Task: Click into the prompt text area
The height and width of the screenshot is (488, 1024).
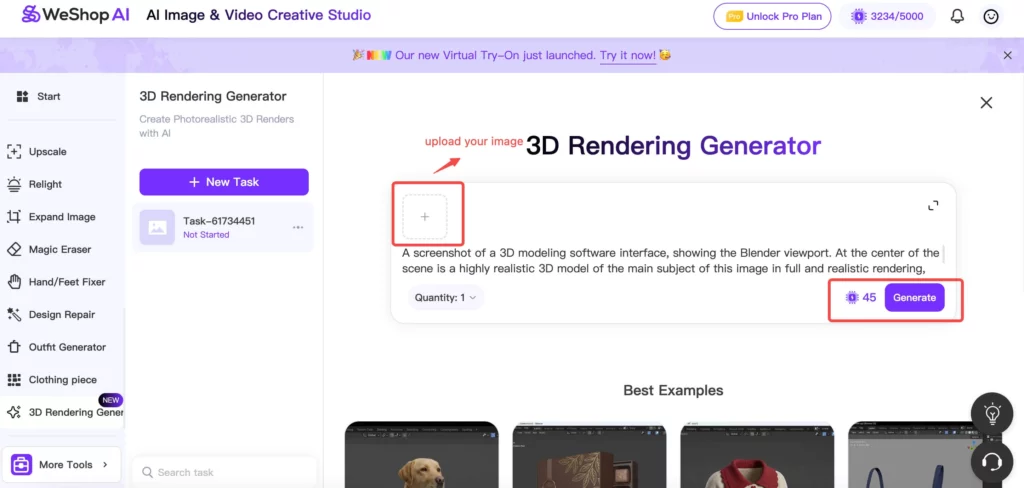Action: 671,261
